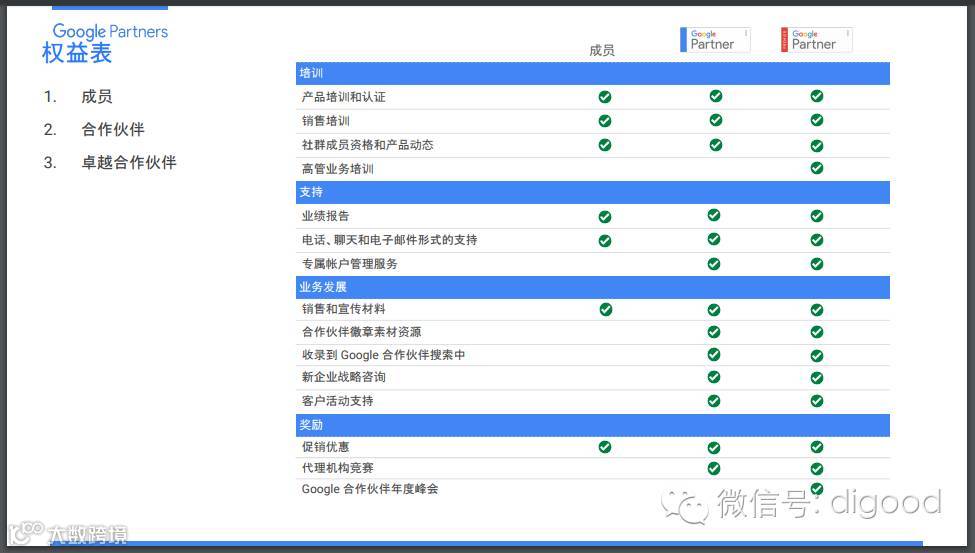This screenshot has height=553, width=975.
Task: Click 成员 checkmark in 业绩报告 row
Action: [x=604, y=216]
